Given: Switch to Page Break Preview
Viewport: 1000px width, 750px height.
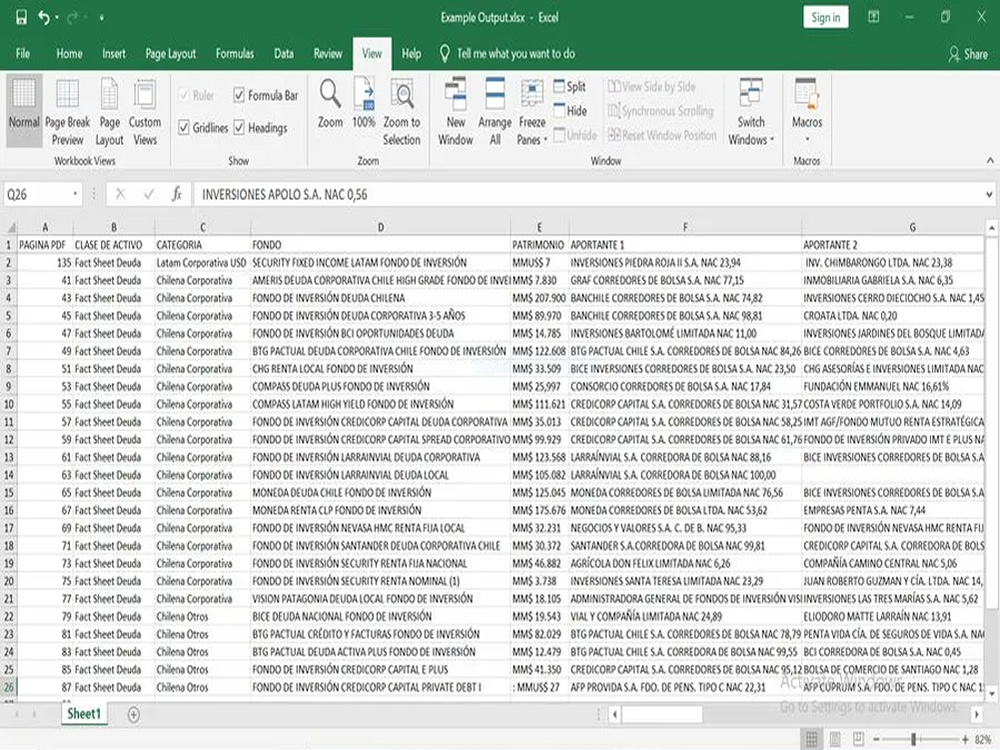Looking at the screenshot, I should pyautogui.click(x=67, y=111).
